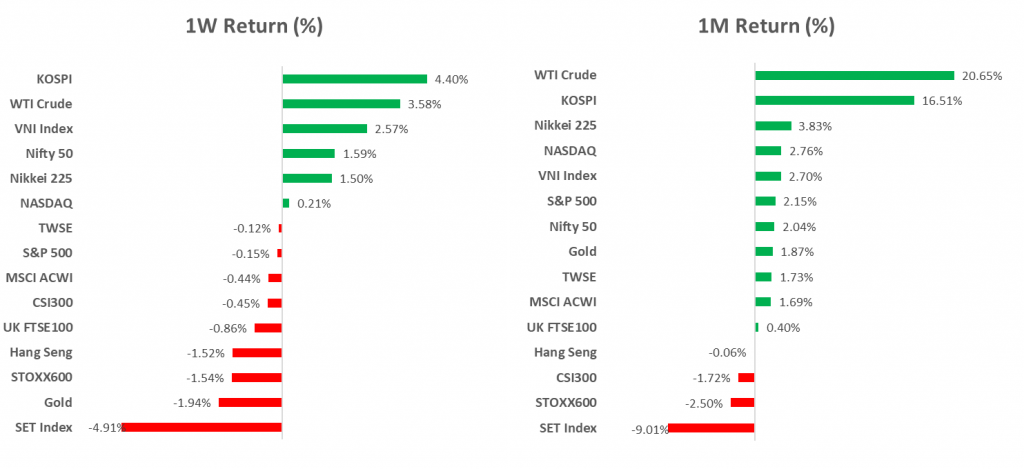Click the KOSPI 4.40% green bar

coord(355,79)
